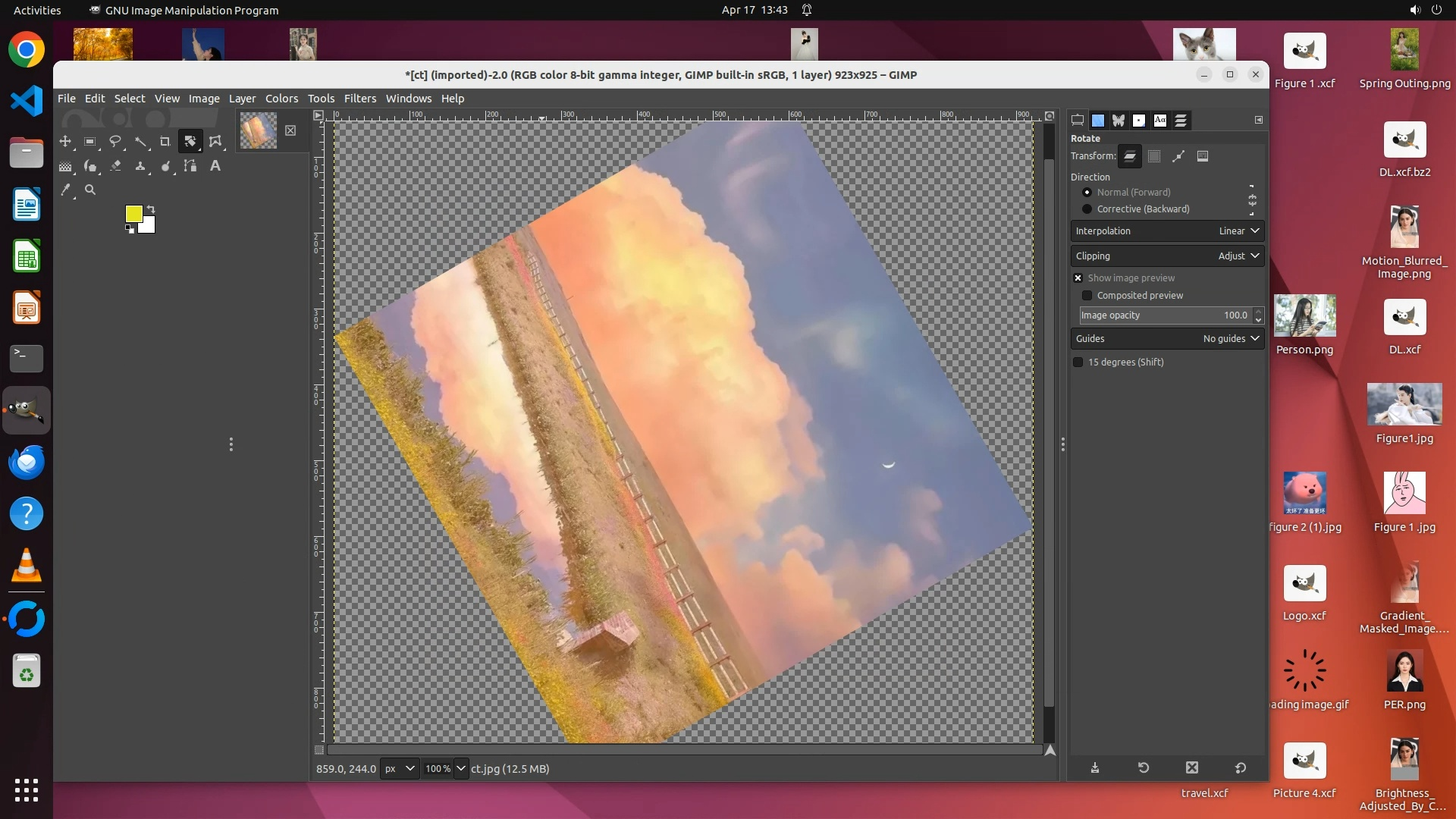
Task: Set transform target to path icon
Action: coord(1178,156)
